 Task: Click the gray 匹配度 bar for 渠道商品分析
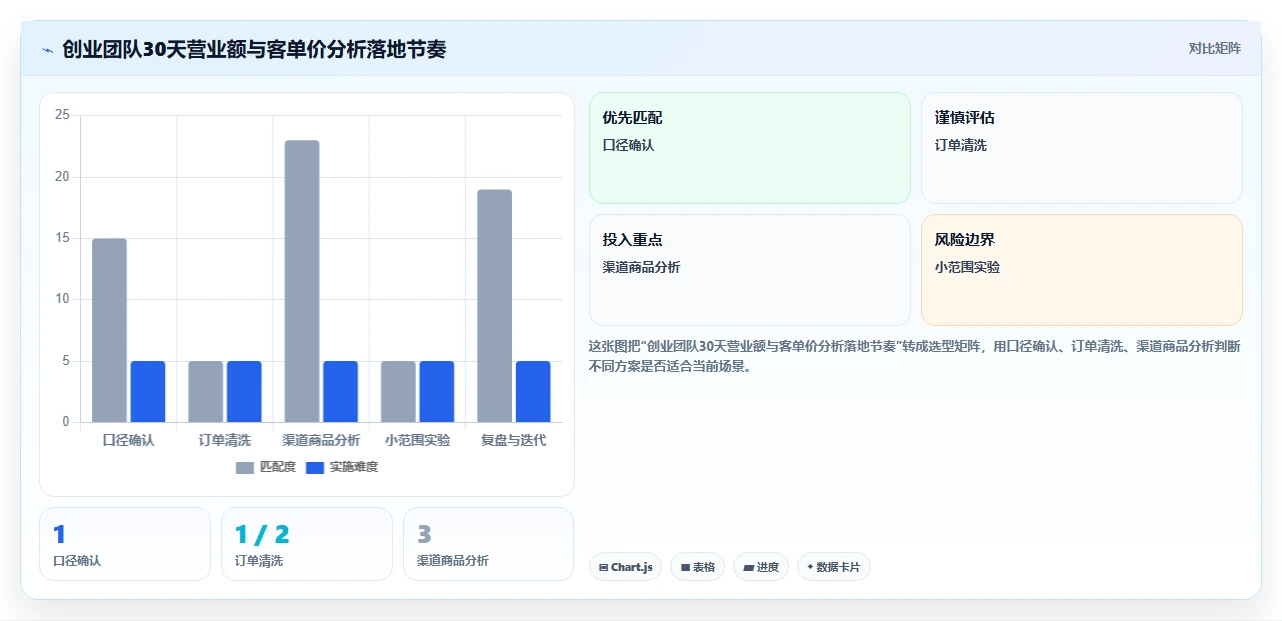(x=302, y=281)
